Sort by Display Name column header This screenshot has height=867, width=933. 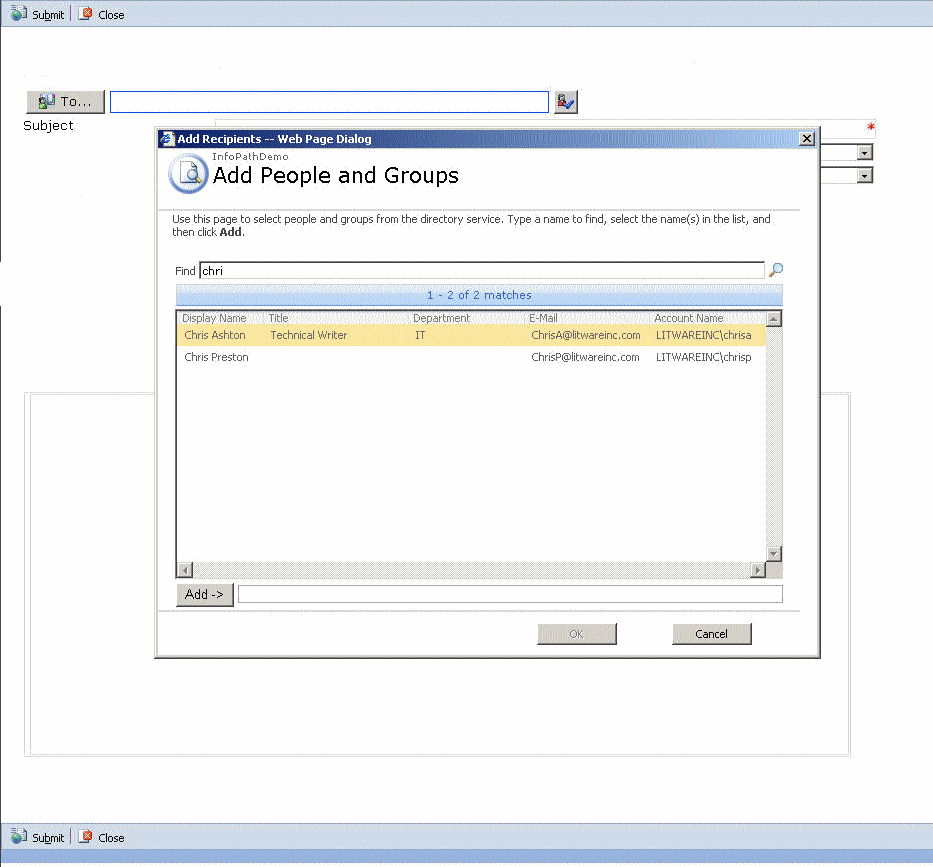click(214, 318)
